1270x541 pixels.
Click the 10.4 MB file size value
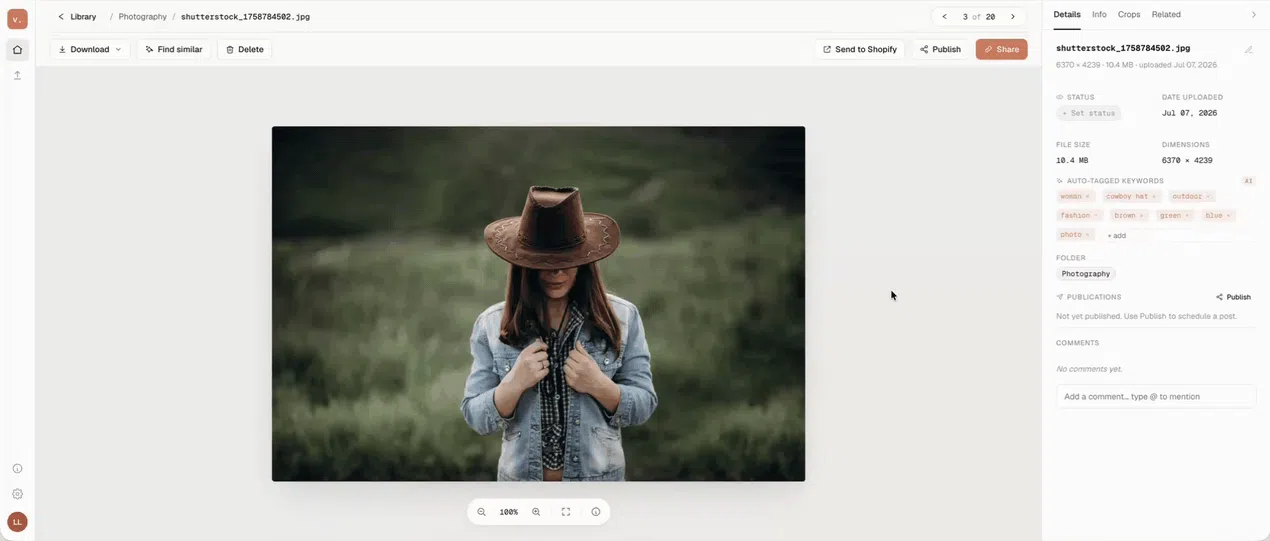pyautogui.click(x=1072, y=160)
